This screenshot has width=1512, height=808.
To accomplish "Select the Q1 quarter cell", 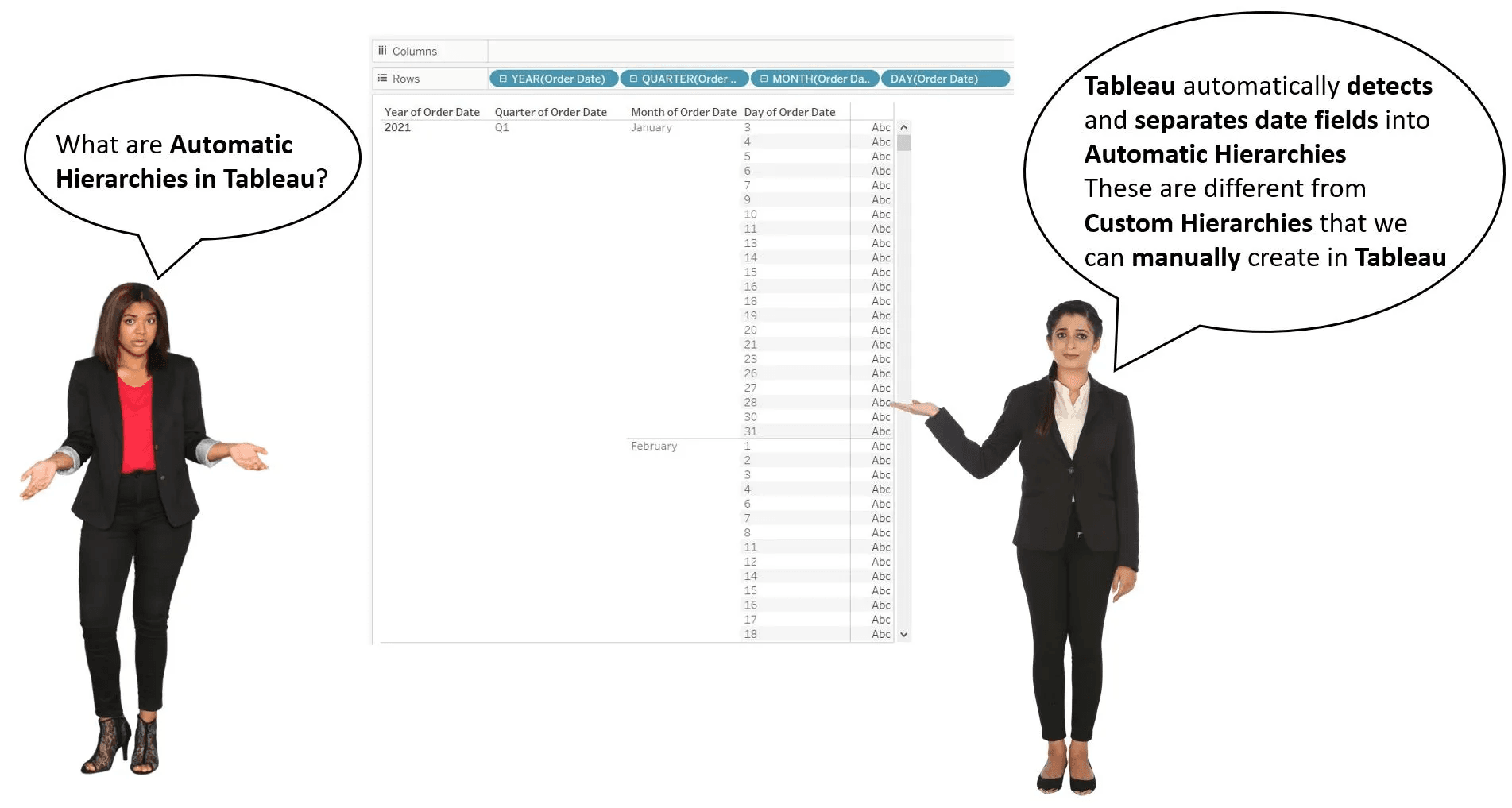I will coord(501,127).
